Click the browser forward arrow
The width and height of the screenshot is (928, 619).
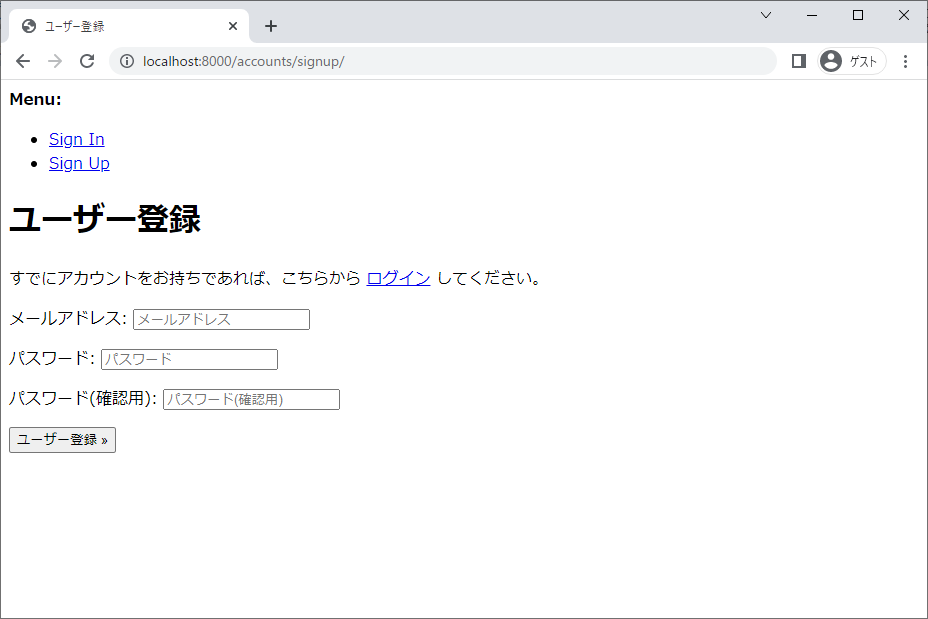pos(55,61)
